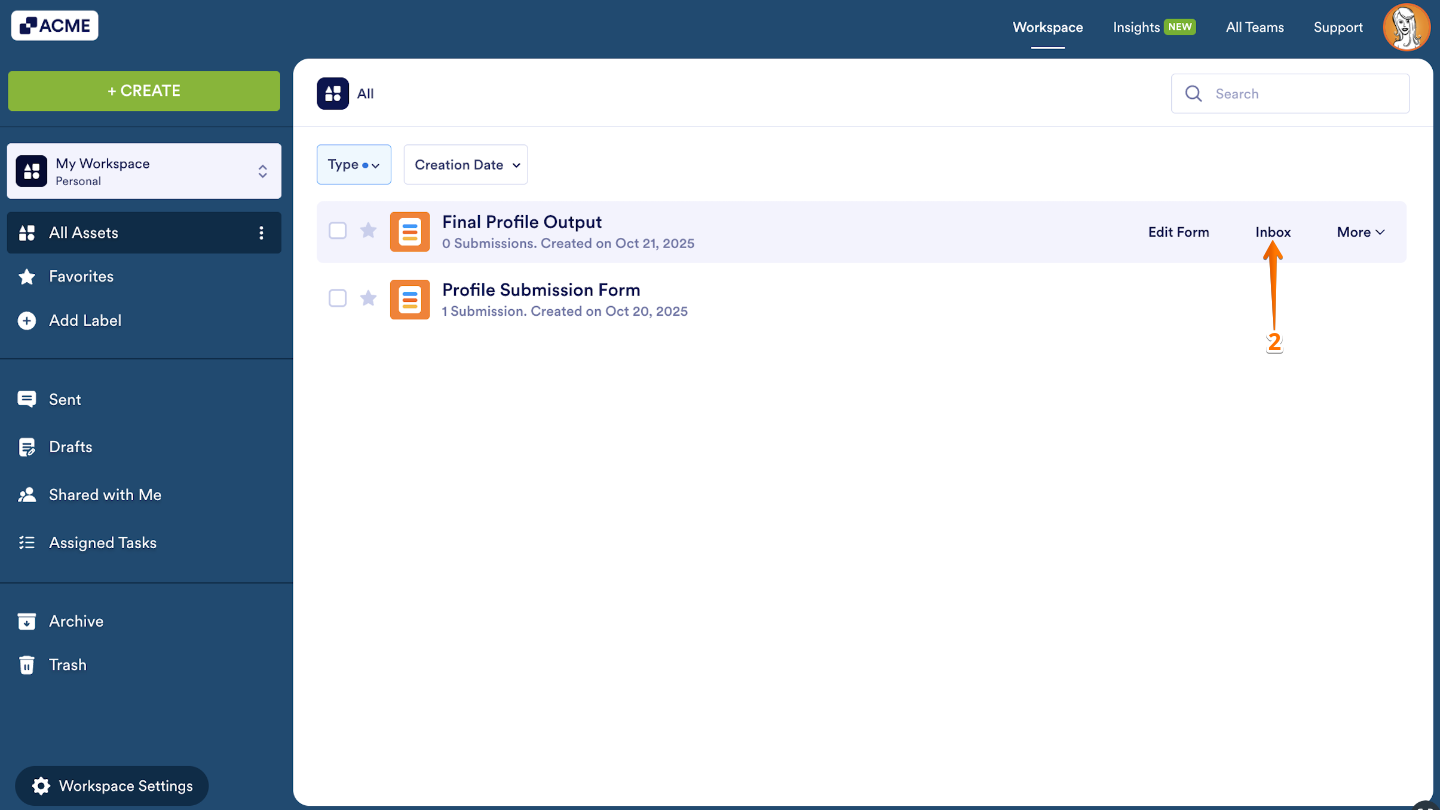Open the Support menu item

1338,27
